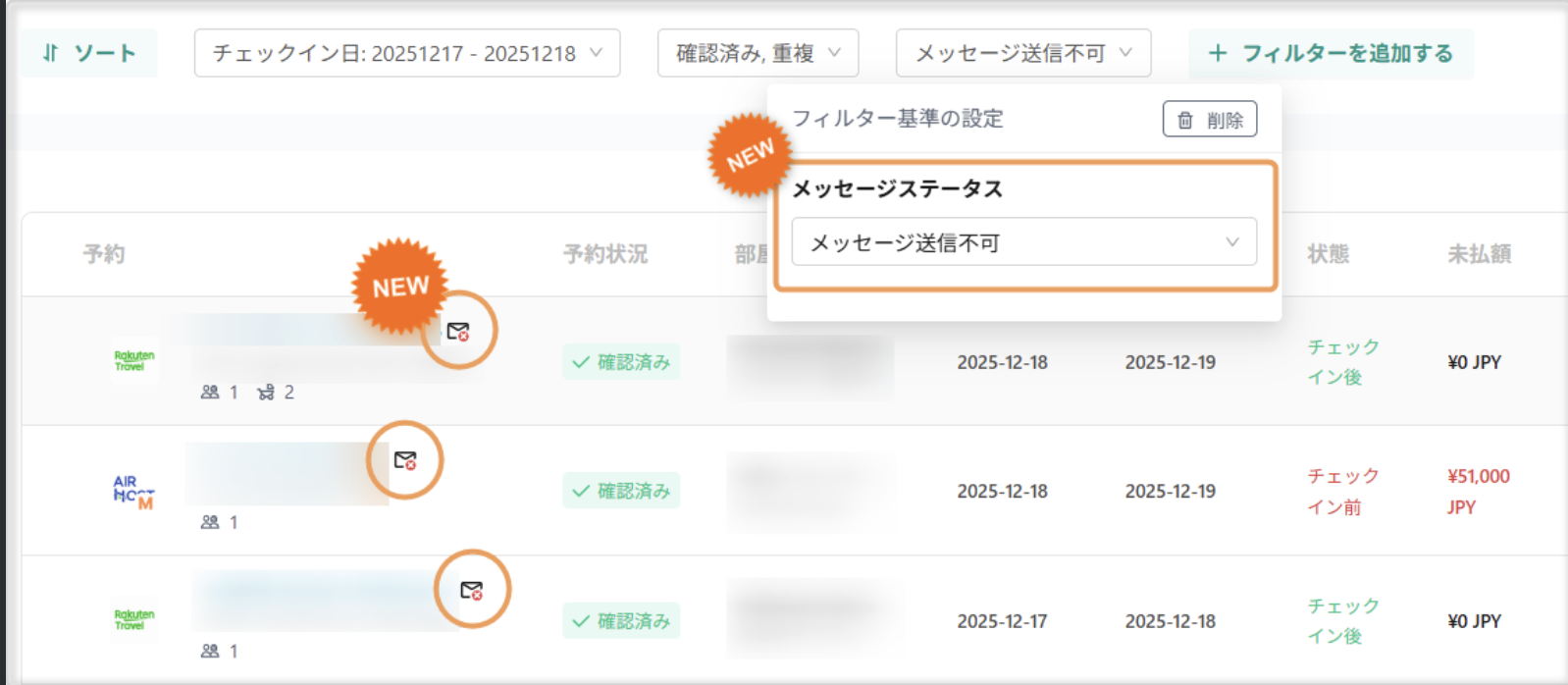This screenshot has height=685, width=1568.
Task: Click Rakuten Travel logo in 2025-12-17 row
Action: click(x=134, y=620)
